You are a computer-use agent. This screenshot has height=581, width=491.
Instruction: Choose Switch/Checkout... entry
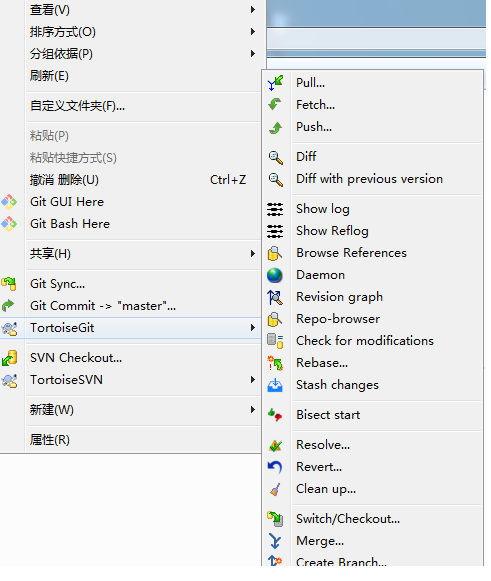point(373,519)
